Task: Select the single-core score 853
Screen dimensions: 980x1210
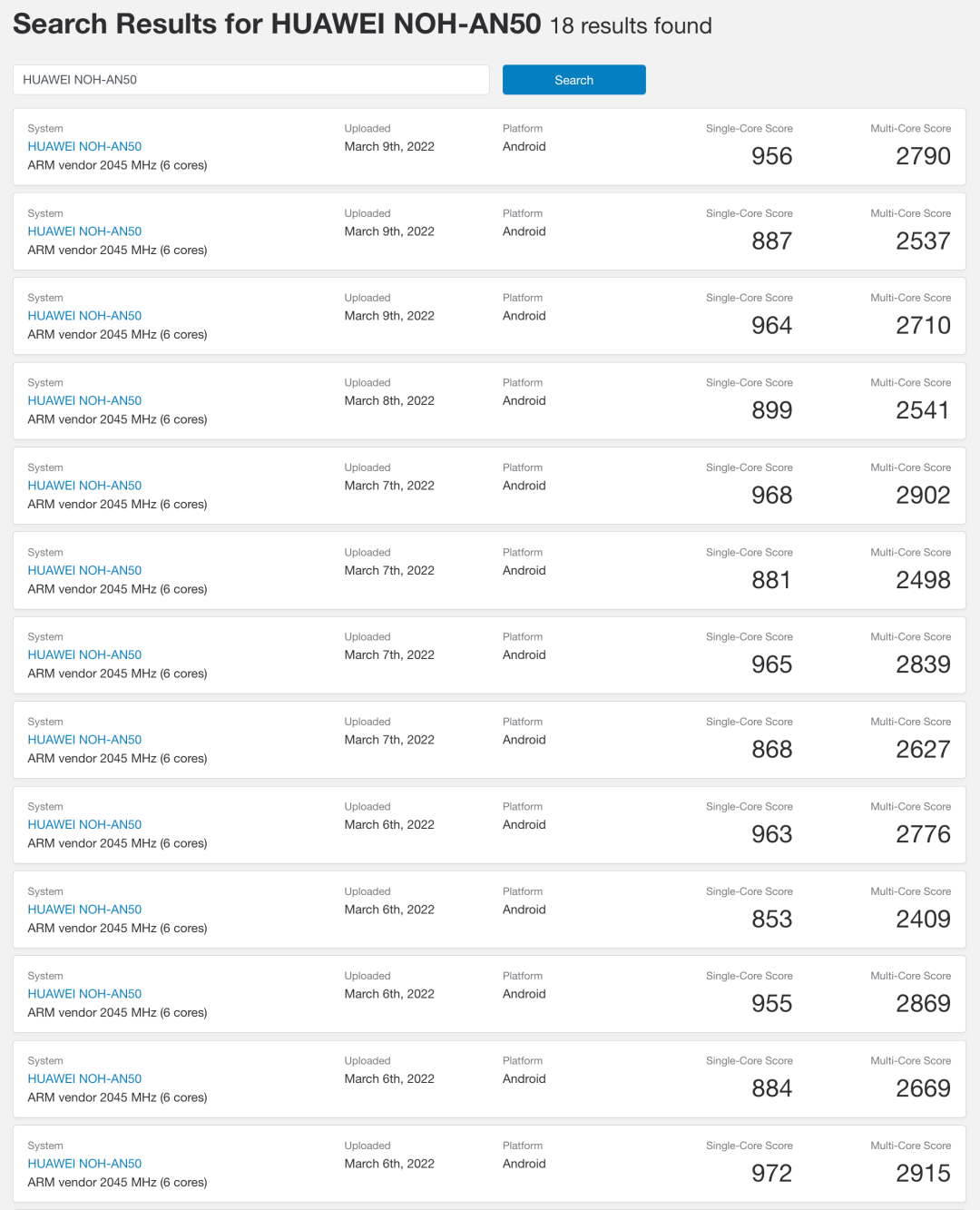Action: (772, 920)
